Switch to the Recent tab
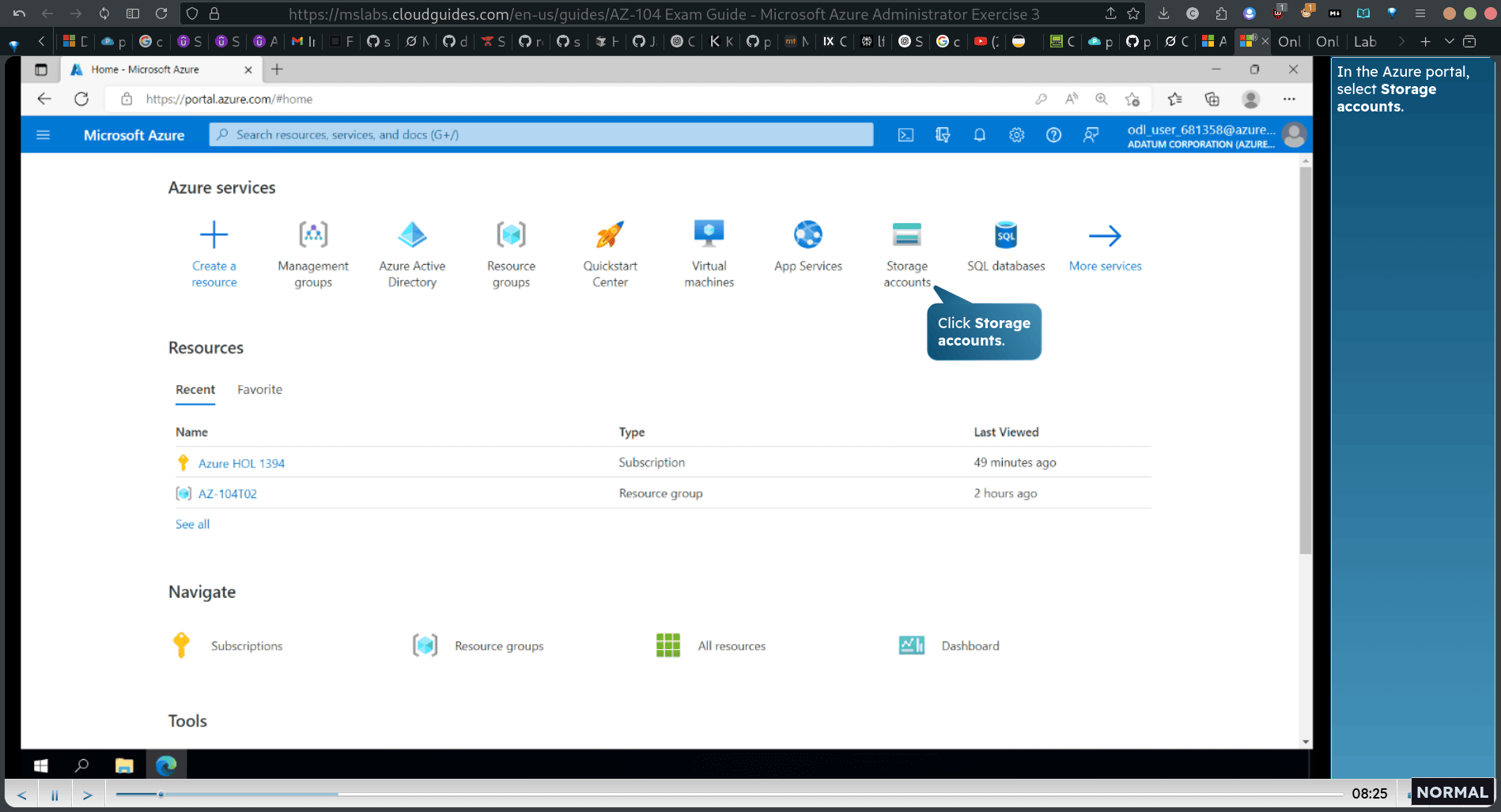Screen dimensions: 1501x812 click(195, 390)
